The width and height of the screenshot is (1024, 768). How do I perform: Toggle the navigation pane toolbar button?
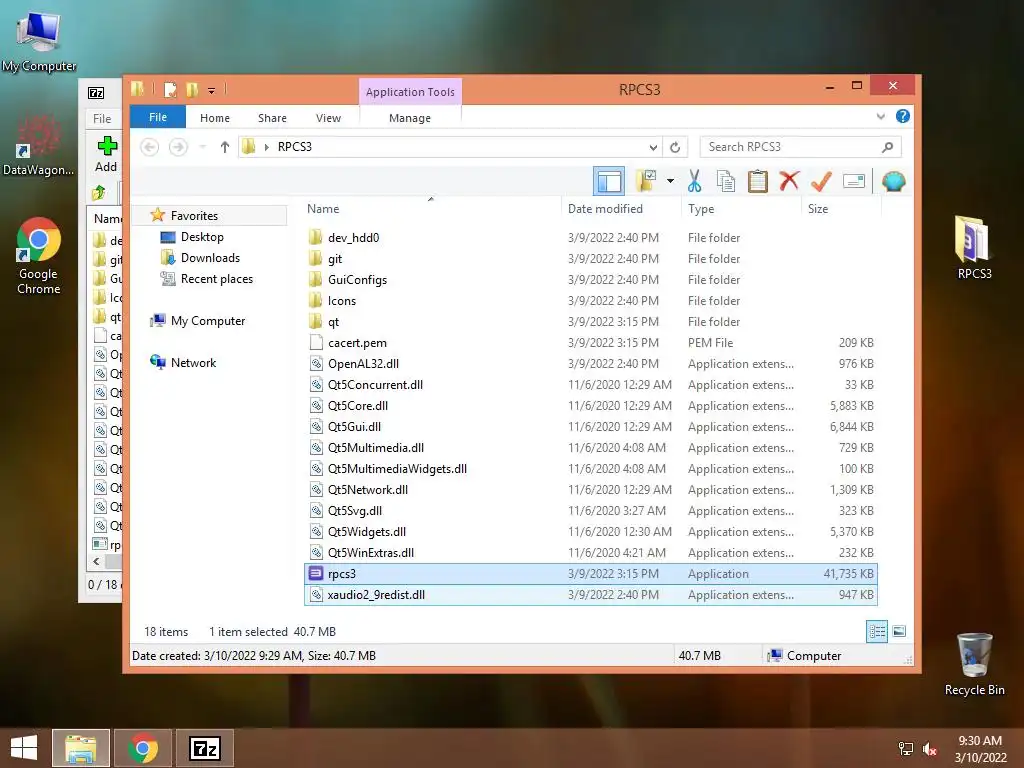pyautogui.click(x=609, y=181)
